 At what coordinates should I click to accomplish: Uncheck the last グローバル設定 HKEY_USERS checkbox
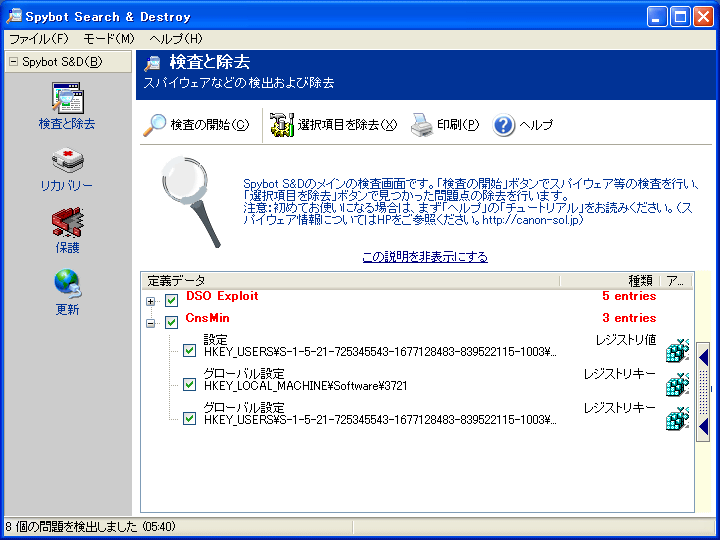[x=189, y=418]
